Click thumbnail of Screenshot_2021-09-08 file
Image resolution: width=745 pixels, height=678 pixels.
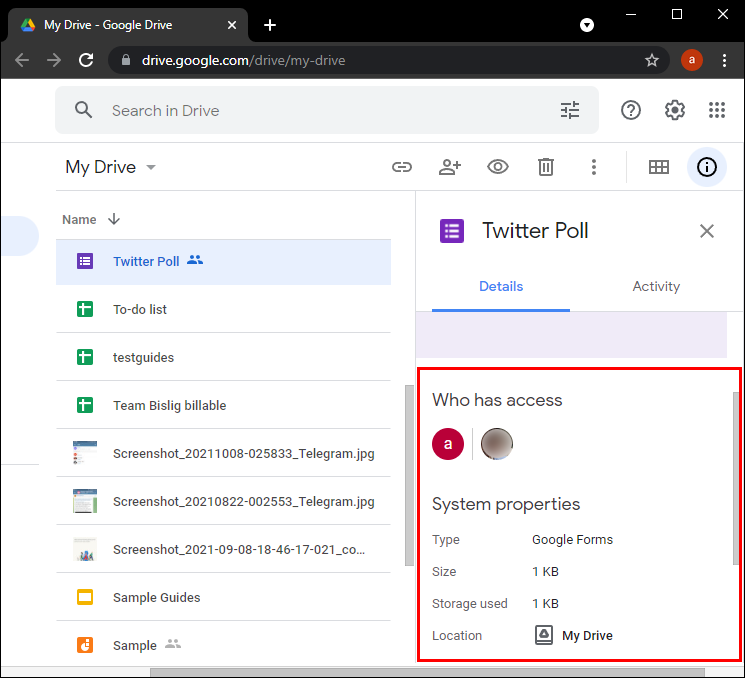85,549
